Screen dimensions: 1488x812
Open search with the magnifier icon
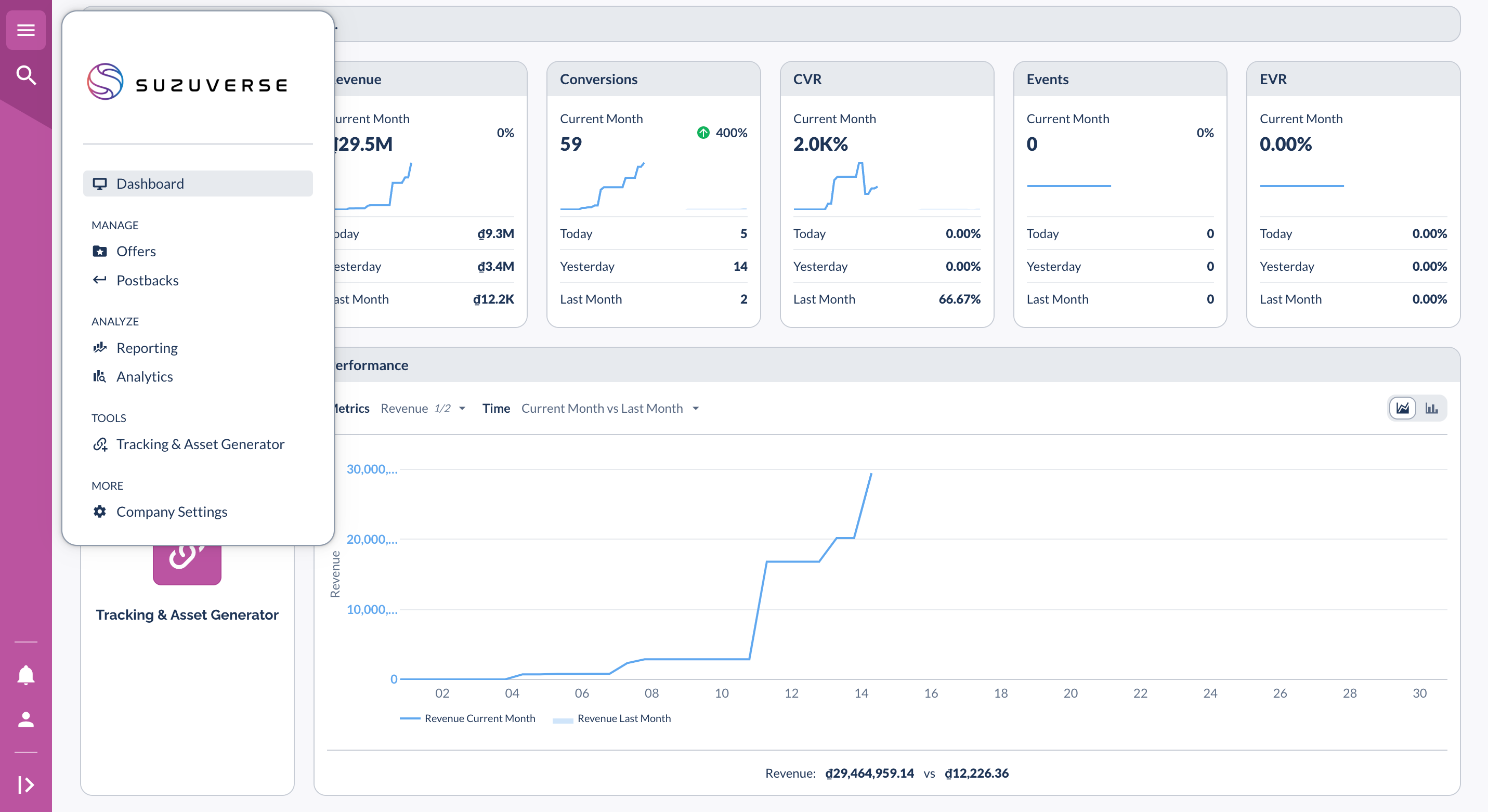[x=25, y=75]
